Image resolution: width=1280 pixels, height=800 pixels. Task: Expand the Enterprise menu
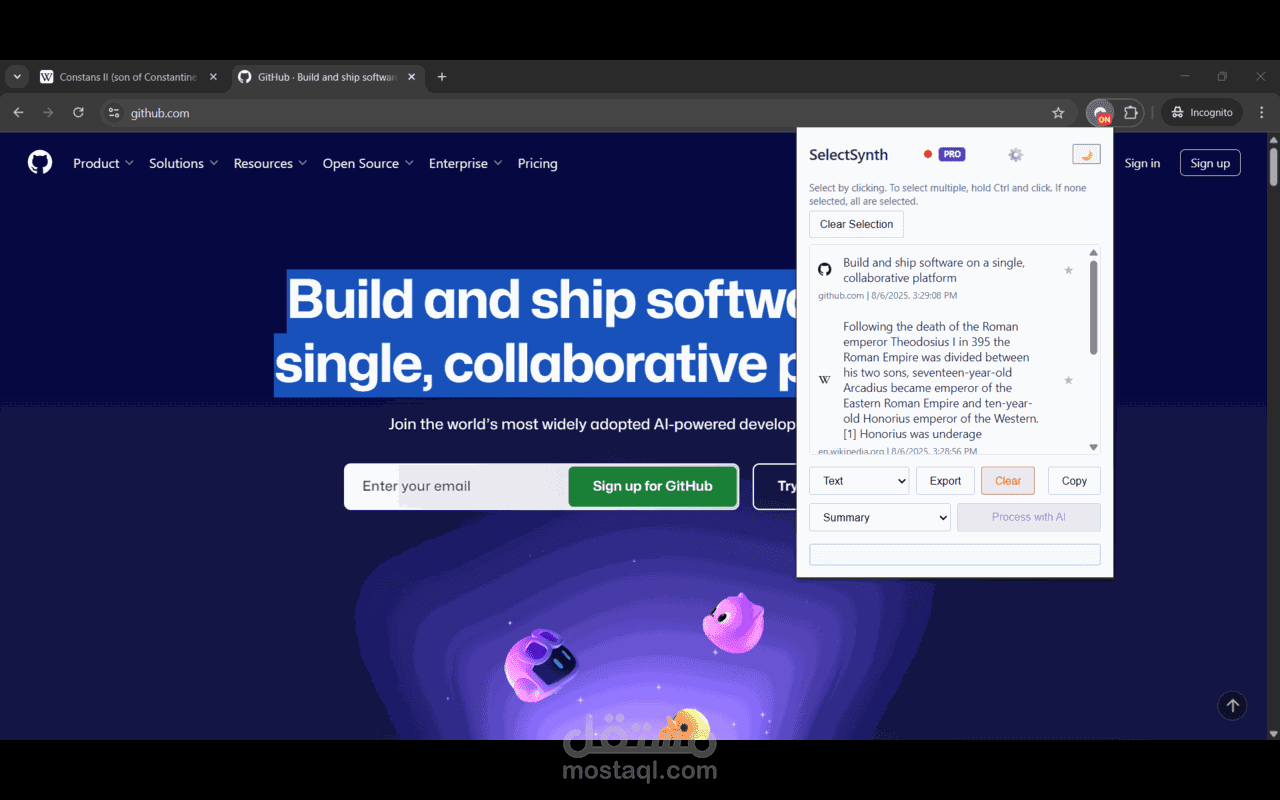(465, 163)
